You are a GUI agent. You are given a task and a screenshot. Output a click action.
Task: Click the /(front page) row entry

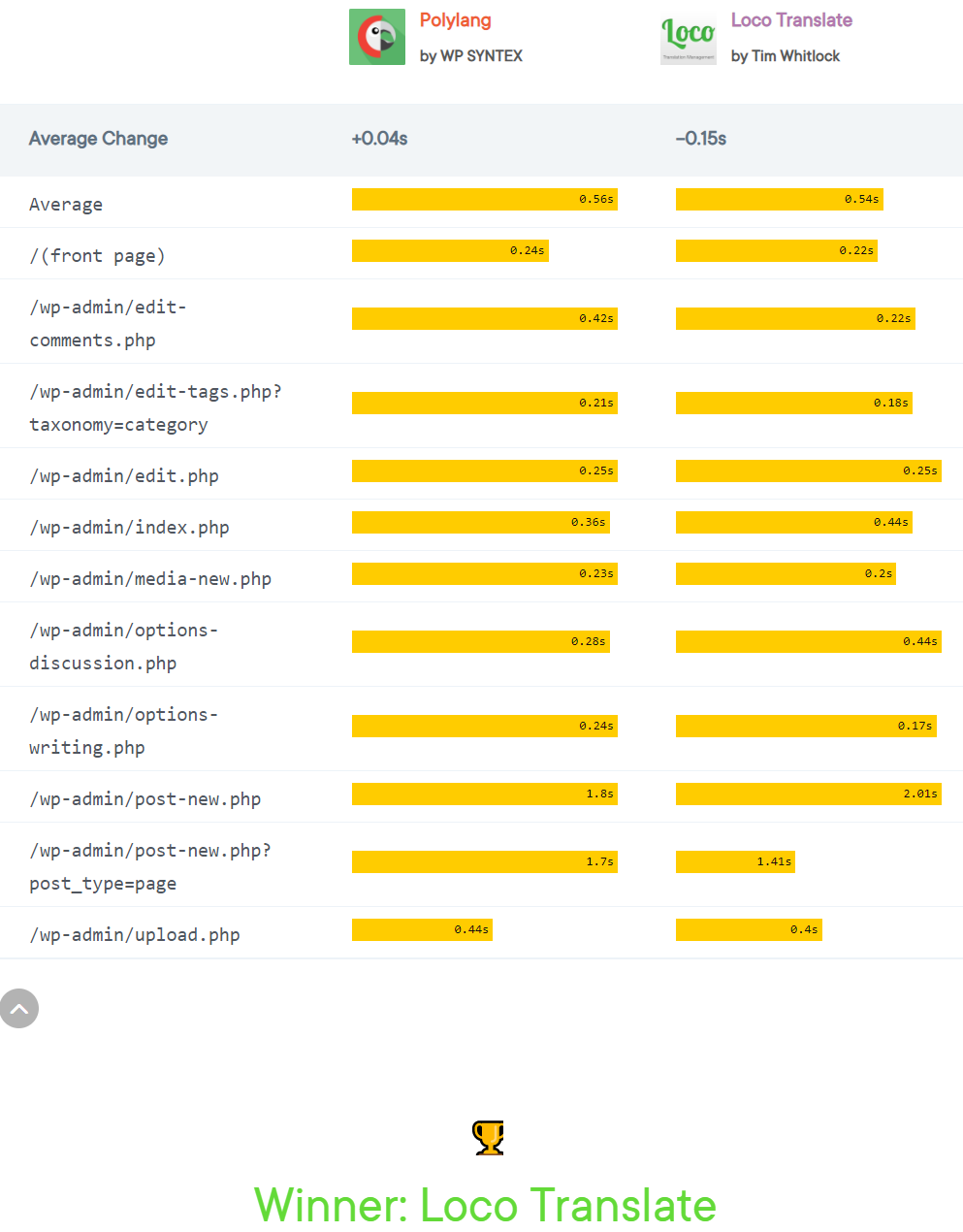[x=97, y=255]
